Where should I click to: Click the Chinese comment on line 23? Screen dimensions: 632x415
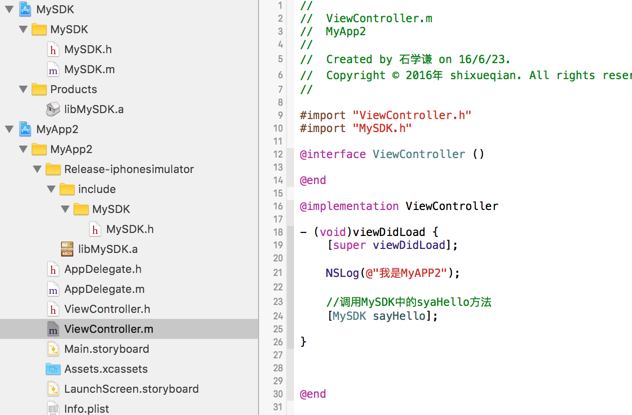pyautogui.click(x=409, y=302)
